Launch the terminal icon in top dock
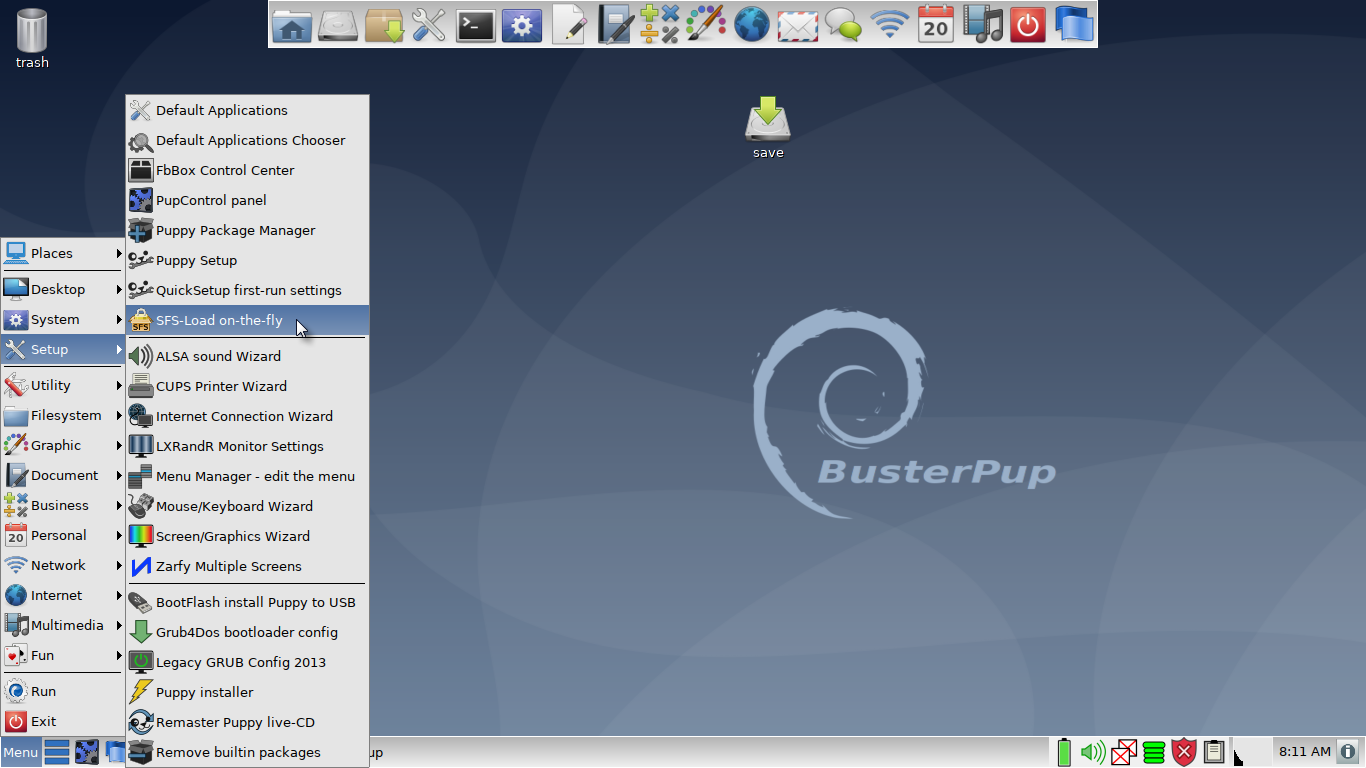 coord(476,24)
